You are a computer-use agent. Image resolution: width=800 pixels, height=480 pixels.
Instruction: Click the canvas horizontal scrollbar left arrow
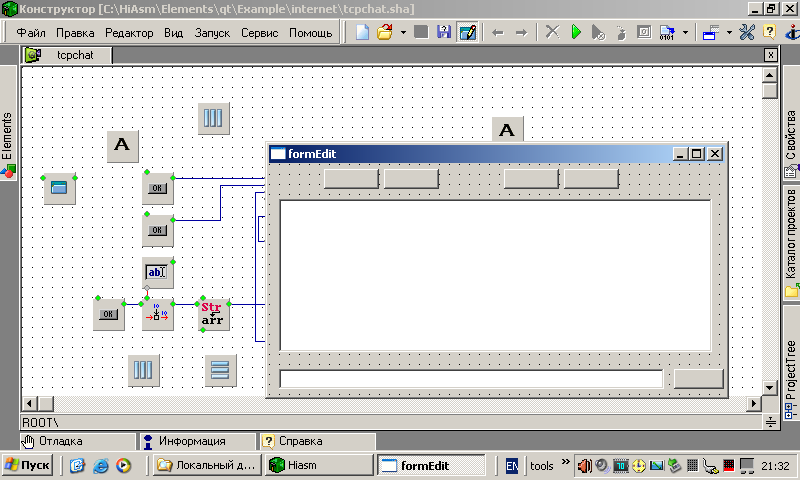point(29,403)
